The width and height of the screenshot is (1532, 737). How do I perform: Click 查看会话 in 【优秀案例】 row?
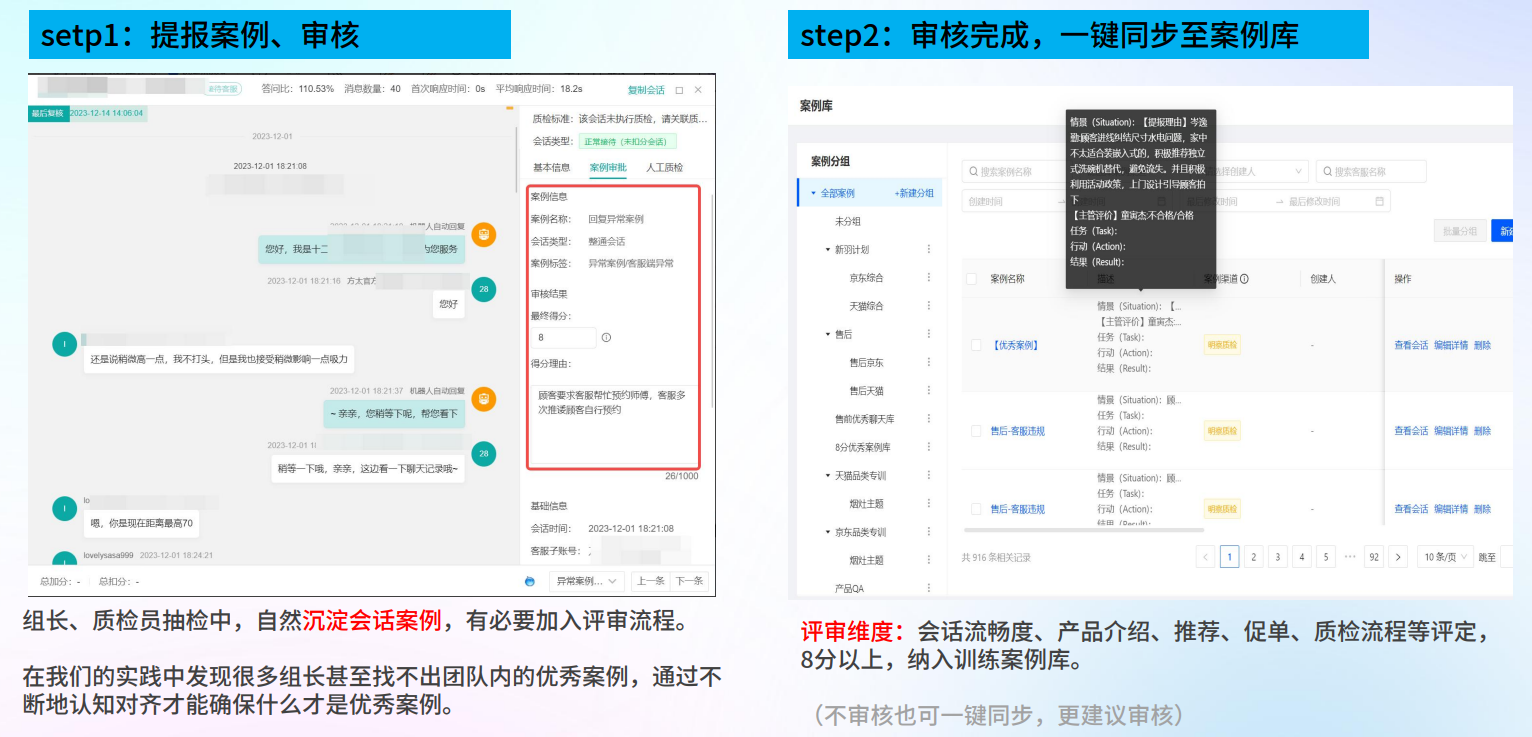(1411, 345)
